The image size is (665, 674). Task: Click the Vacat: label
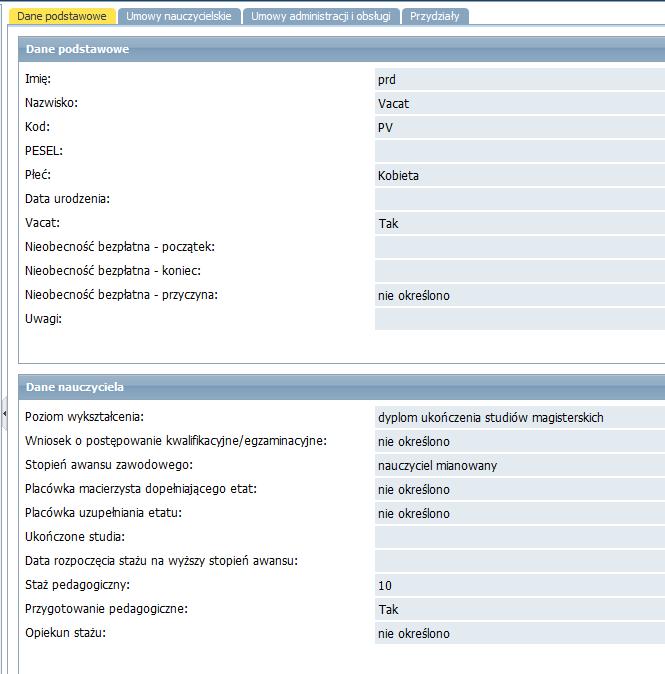coord(43,223)
